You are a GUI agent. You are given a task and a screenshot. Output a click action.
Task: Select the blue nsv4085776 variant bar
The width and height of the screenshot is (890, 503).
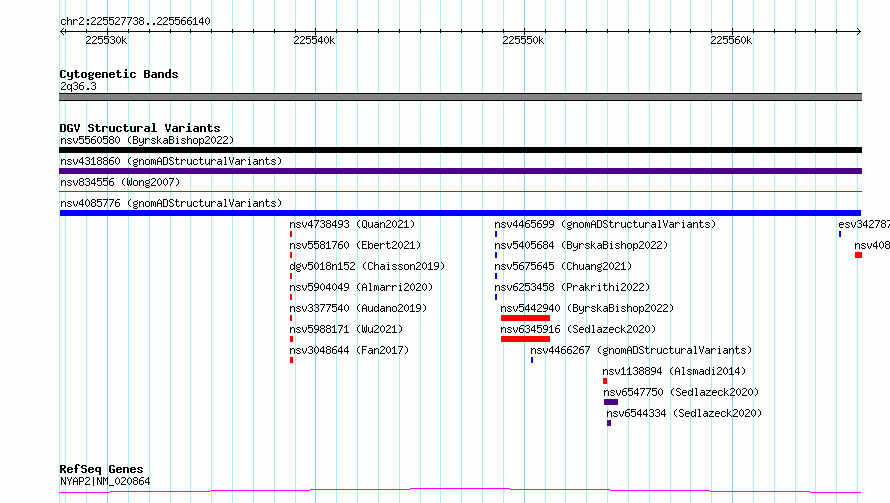(460, 213)
